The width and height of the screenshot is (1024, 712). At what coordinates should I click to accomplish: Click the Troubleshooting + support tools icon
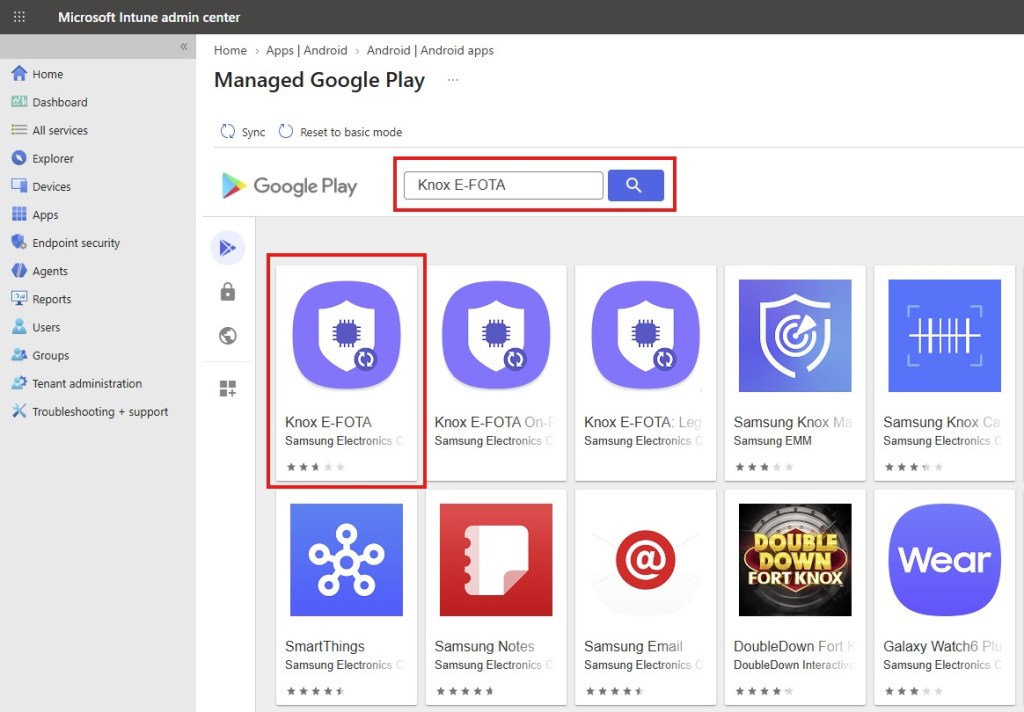coord(19,411)
